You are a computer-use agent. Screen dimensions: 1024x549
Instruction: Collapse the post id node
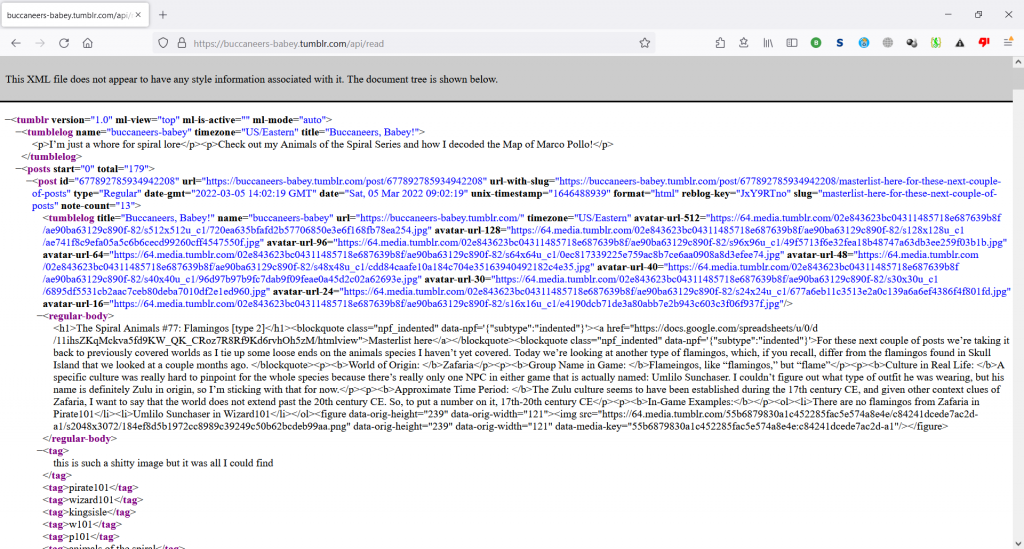(29, 181)
